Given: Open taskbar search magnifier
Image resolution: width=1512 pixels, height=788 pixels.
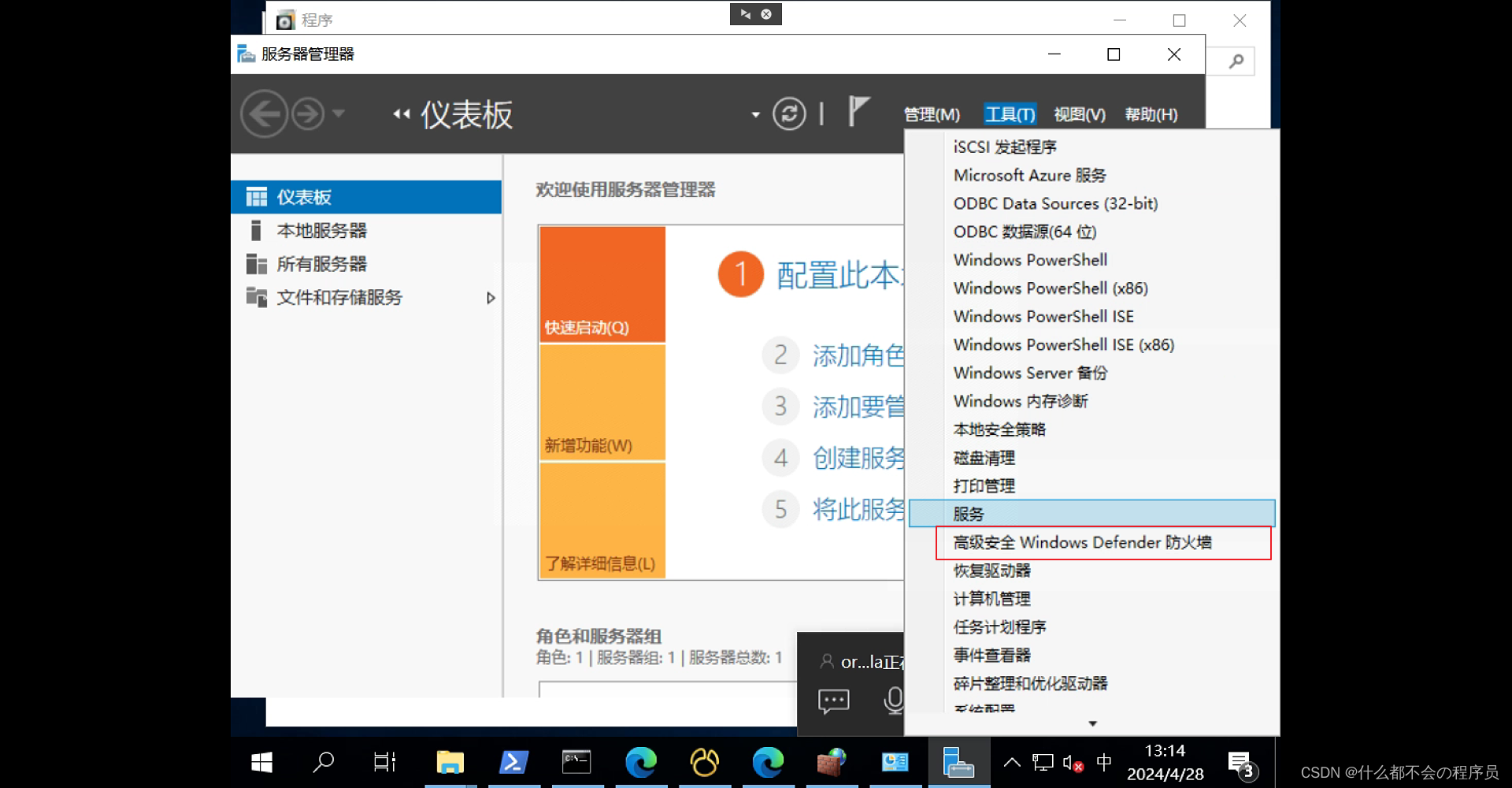Looking at the screenshot, I should click(323, 762).
